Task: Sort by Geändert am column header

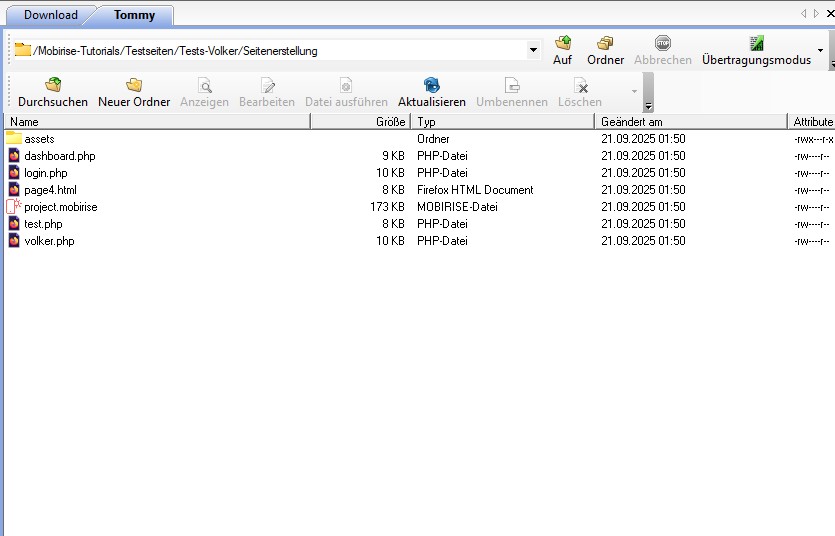Action: coord(691,122)
